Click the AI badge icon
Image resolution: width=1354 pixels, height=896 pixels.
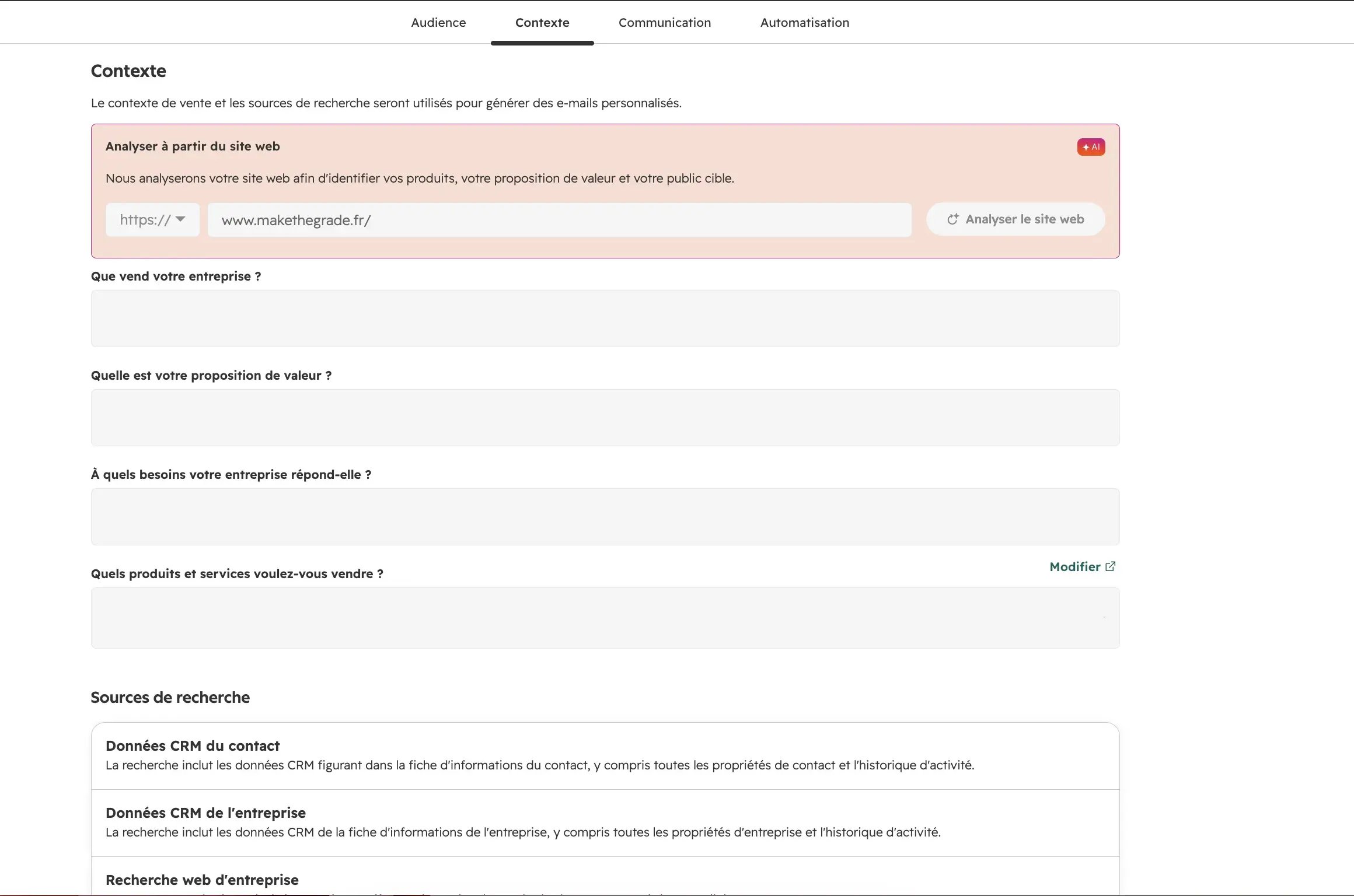click(1091, 147)
